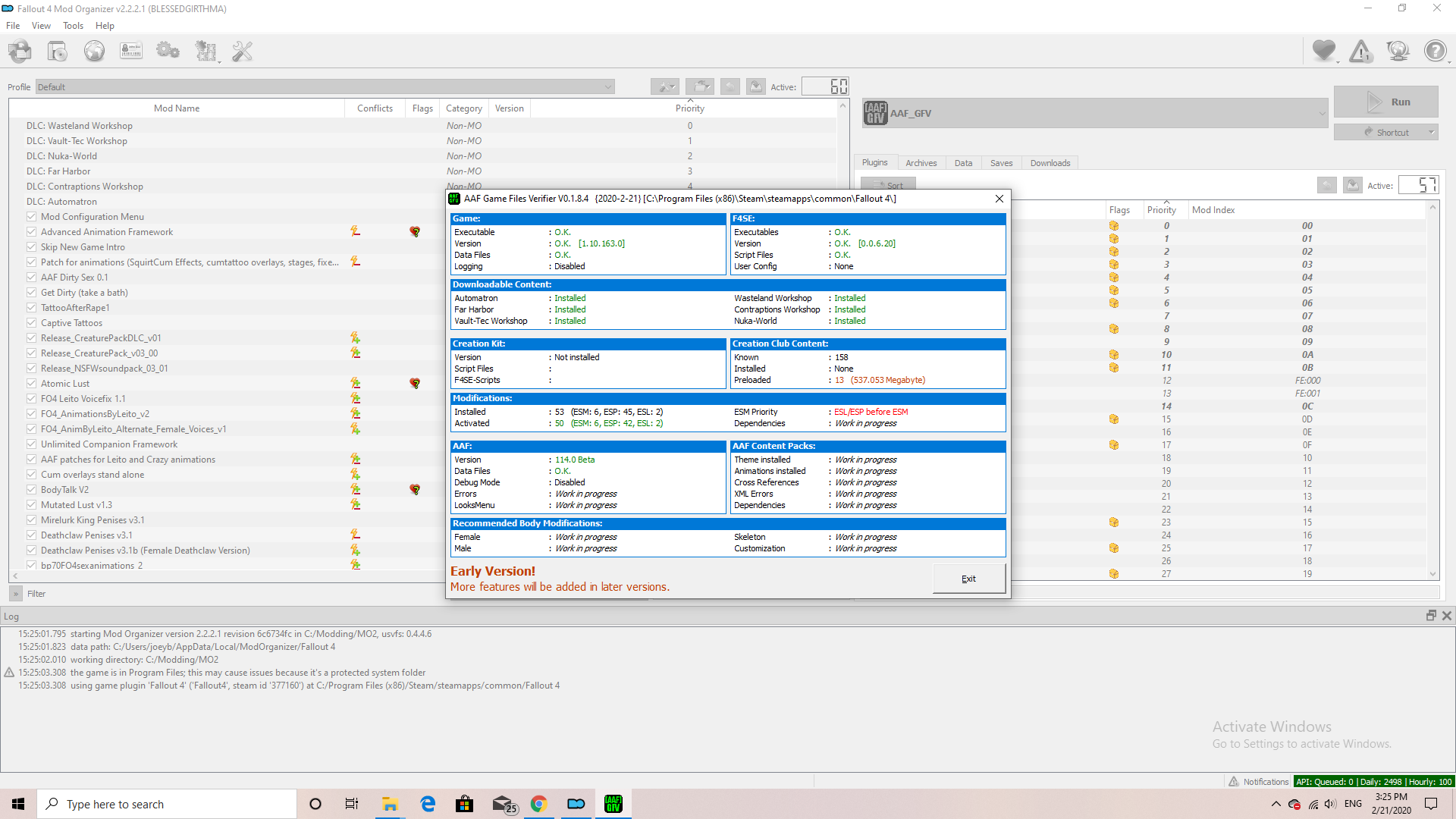Click the AAF_GFV executable logo icon
Screen dimensions: 1456x819
pos(875,113)
